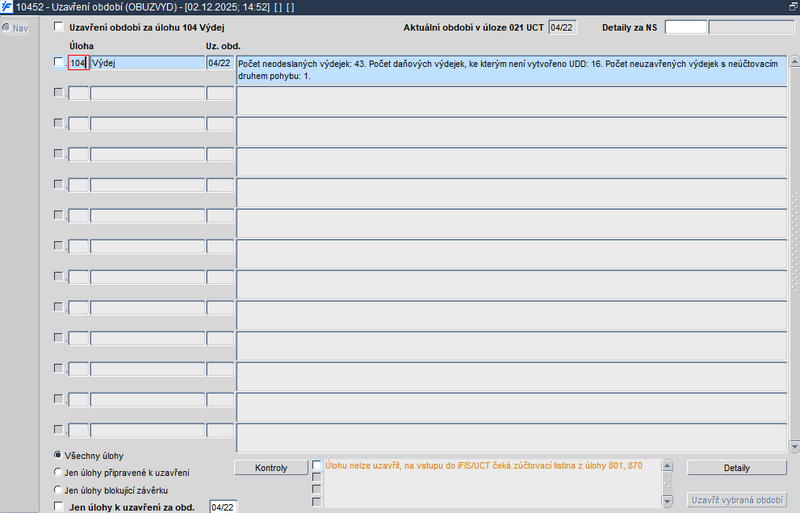Click the controls message list scroll down arrow

pyautogui.click(x=667, y=500)
